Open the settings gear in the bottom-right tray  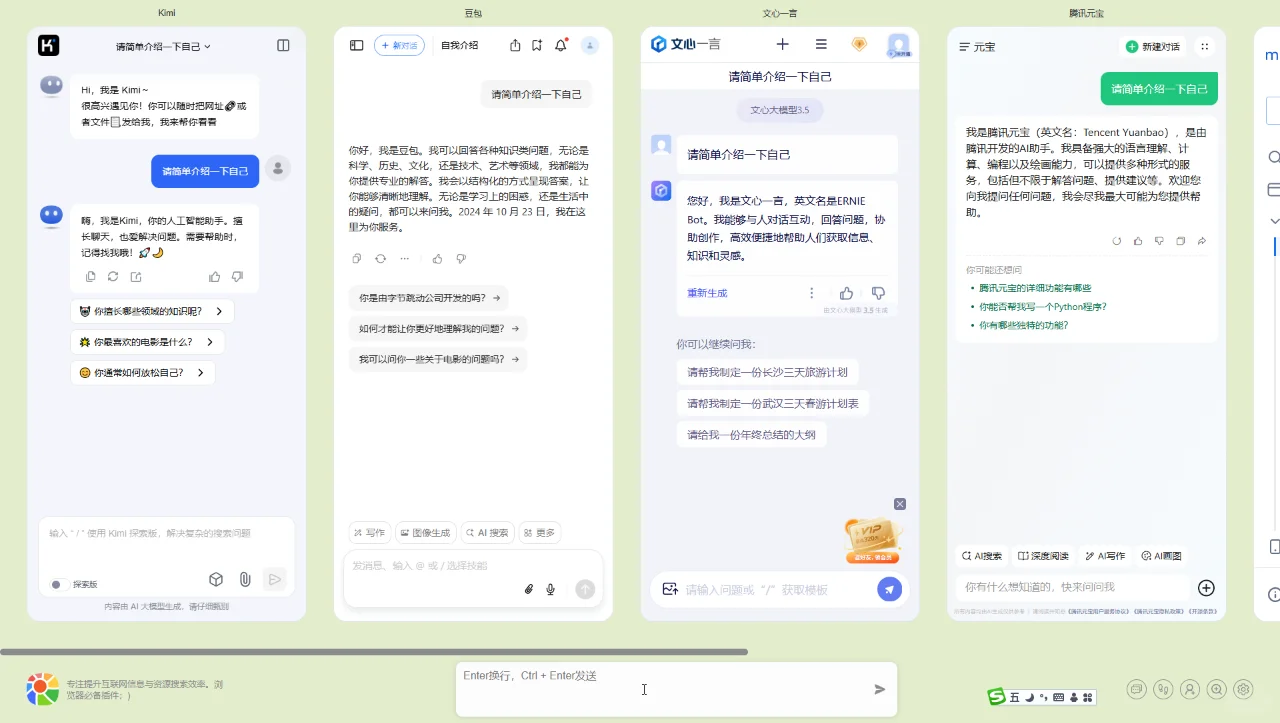1242,689
